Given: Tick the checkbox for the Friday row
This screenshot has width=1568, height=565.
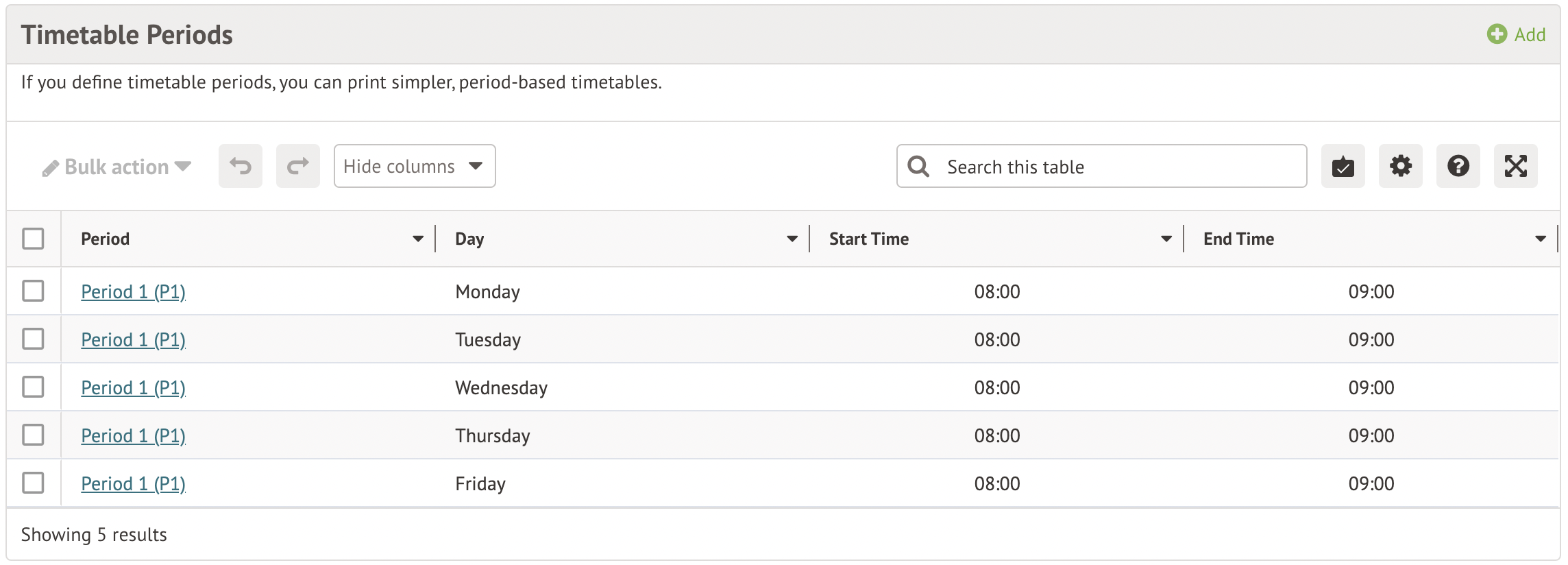Looking at the screenshot, I should 33,483.
